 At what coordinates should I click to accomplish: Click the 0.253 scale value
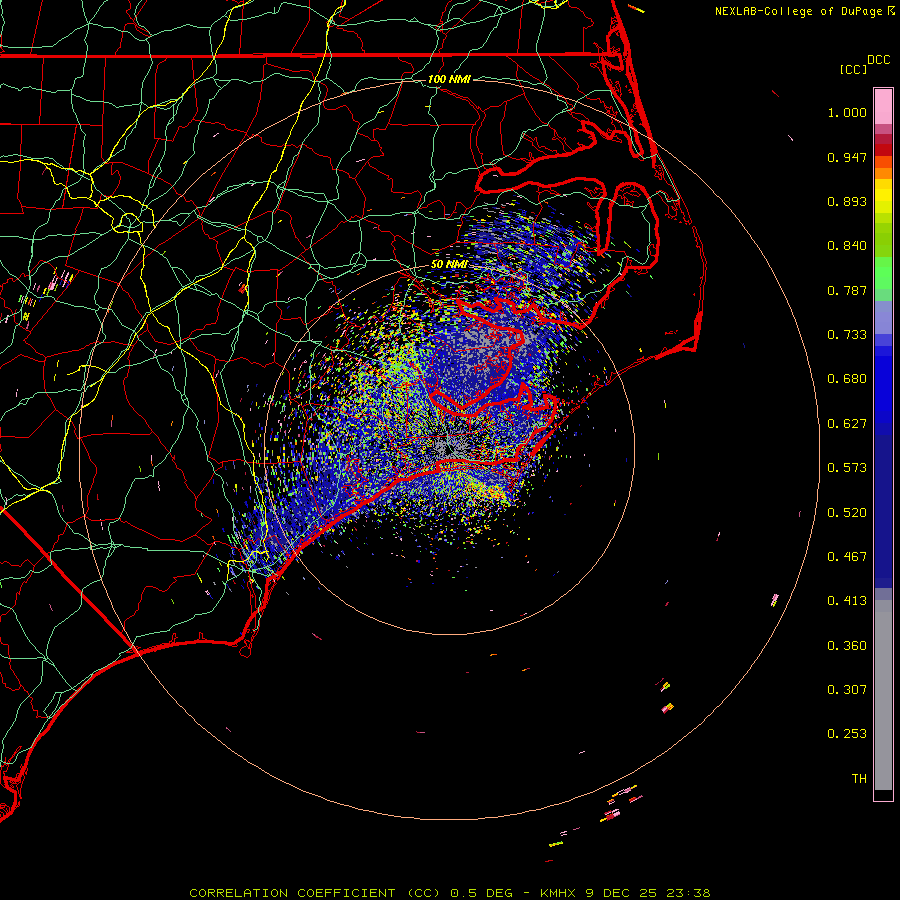coord(847,734)
